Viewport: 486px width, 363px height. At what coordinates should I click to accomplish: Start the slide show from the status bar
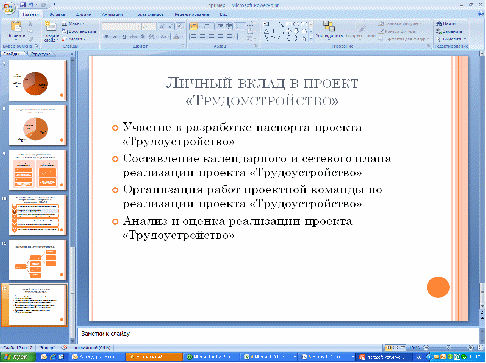tap(402, 348)
